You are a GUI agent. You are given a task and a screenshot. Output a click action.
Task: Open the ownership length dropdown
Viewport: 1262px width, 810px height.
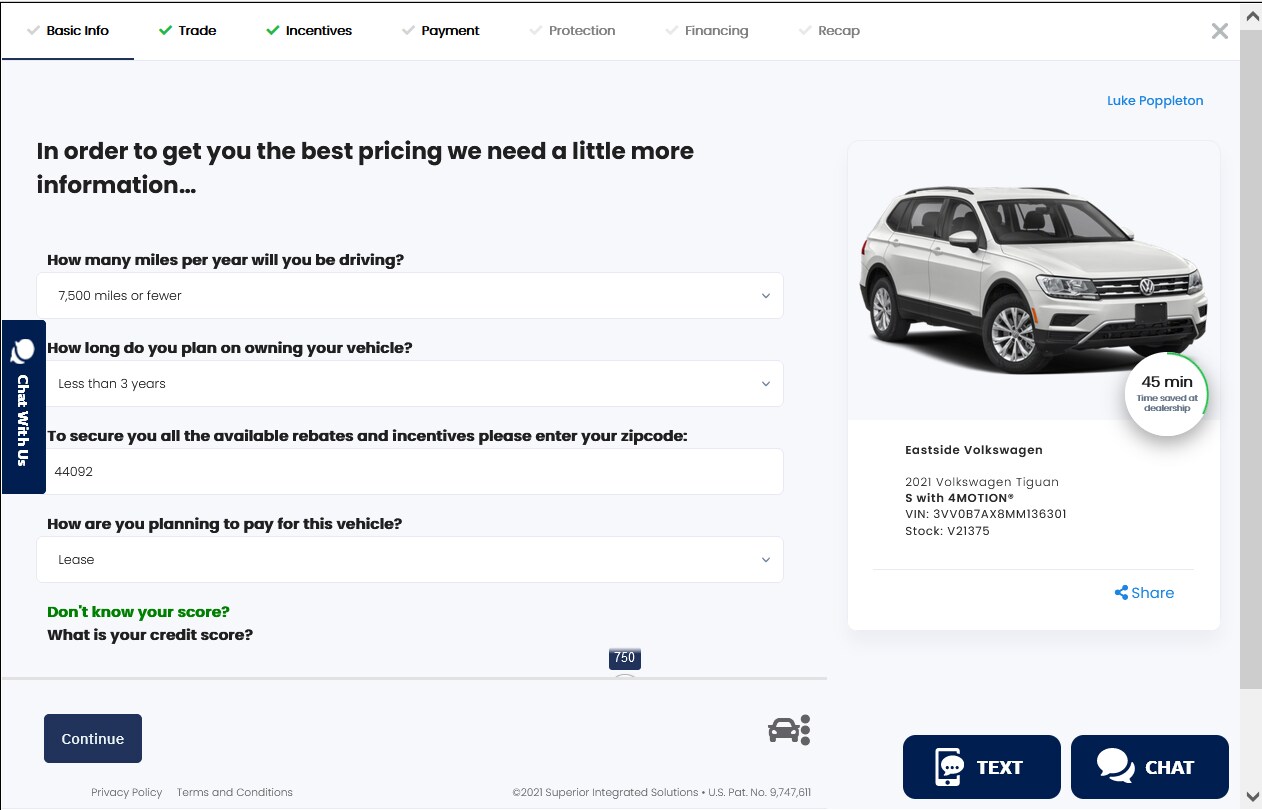[410, 384]
